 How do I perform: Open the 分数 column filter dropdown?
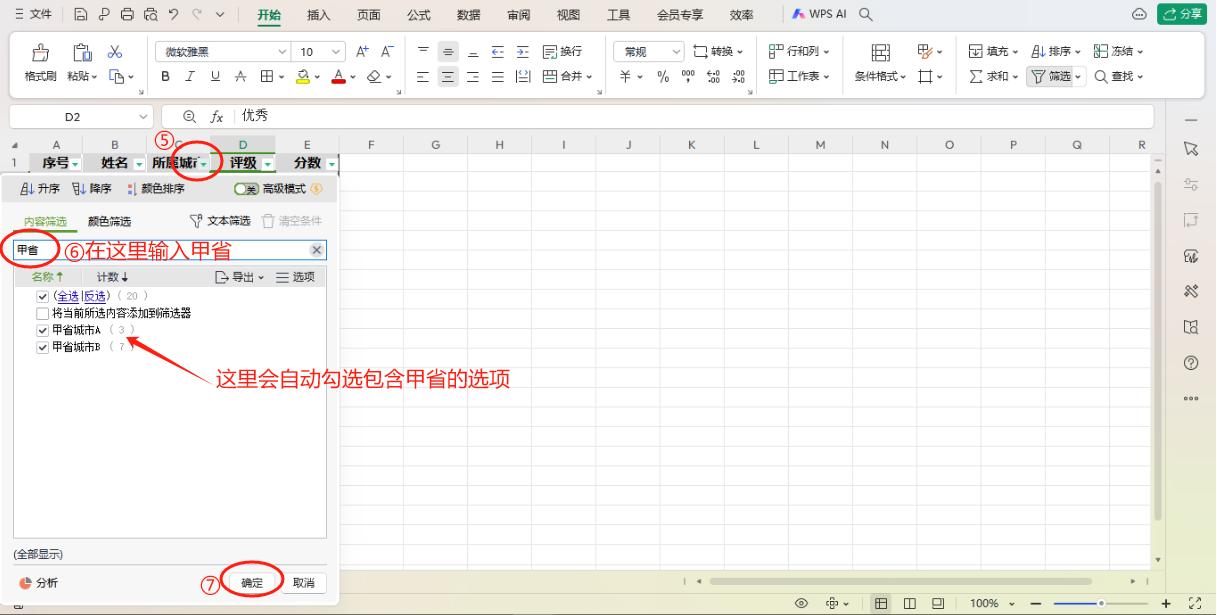[x=331, y=163]
